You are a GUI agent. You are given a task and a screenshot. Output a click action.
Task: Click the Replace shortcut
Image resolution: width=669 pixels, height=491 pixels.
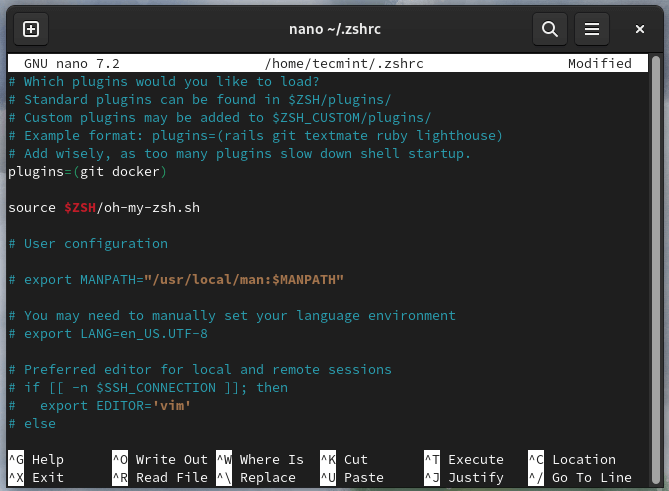coord(267,478)
